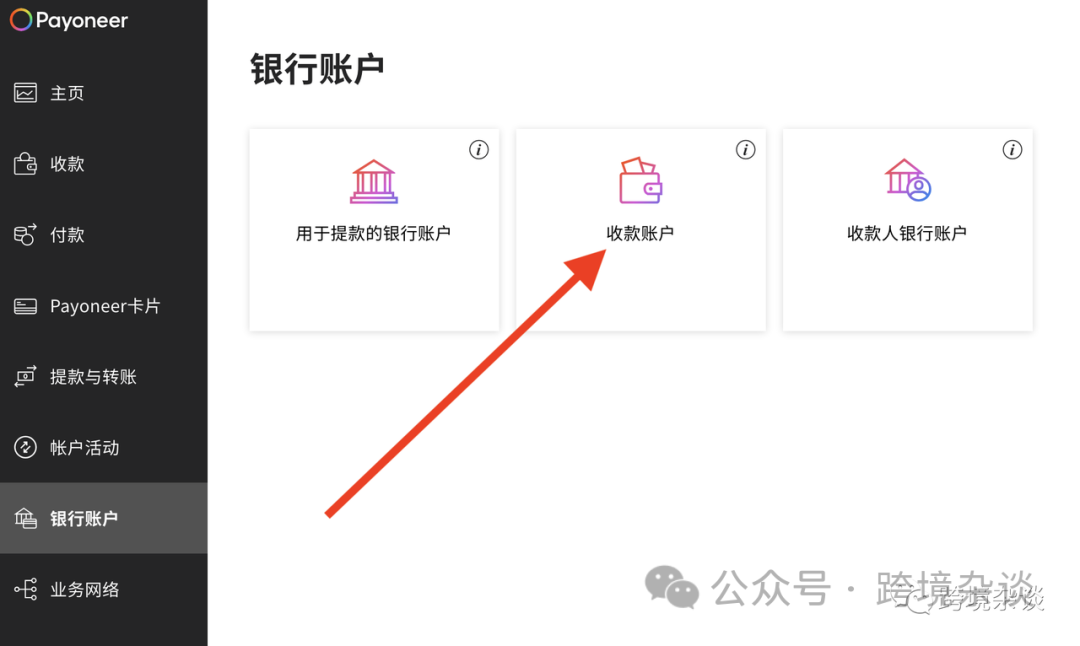
Task: Select the 收款人银行账户 card
Action: [x=907, y=229]
